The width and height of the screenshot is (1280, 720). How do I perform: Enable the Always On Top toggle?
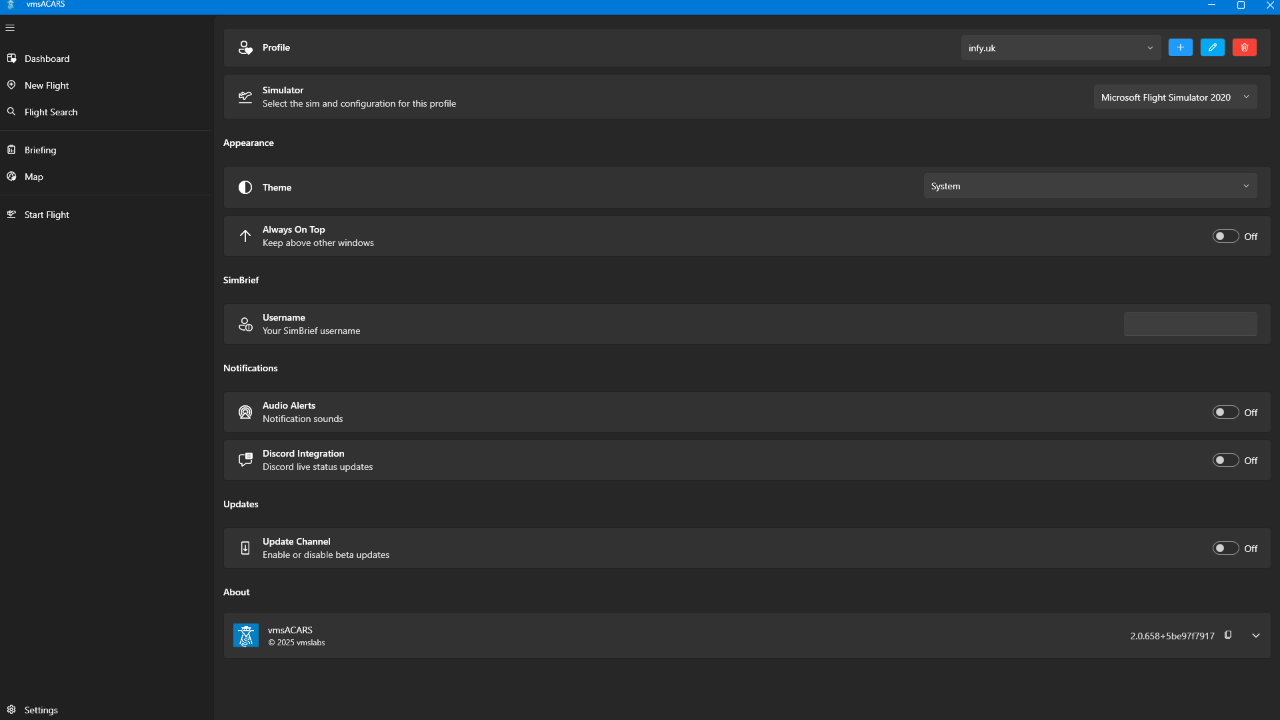click(x=1225, y=236)
